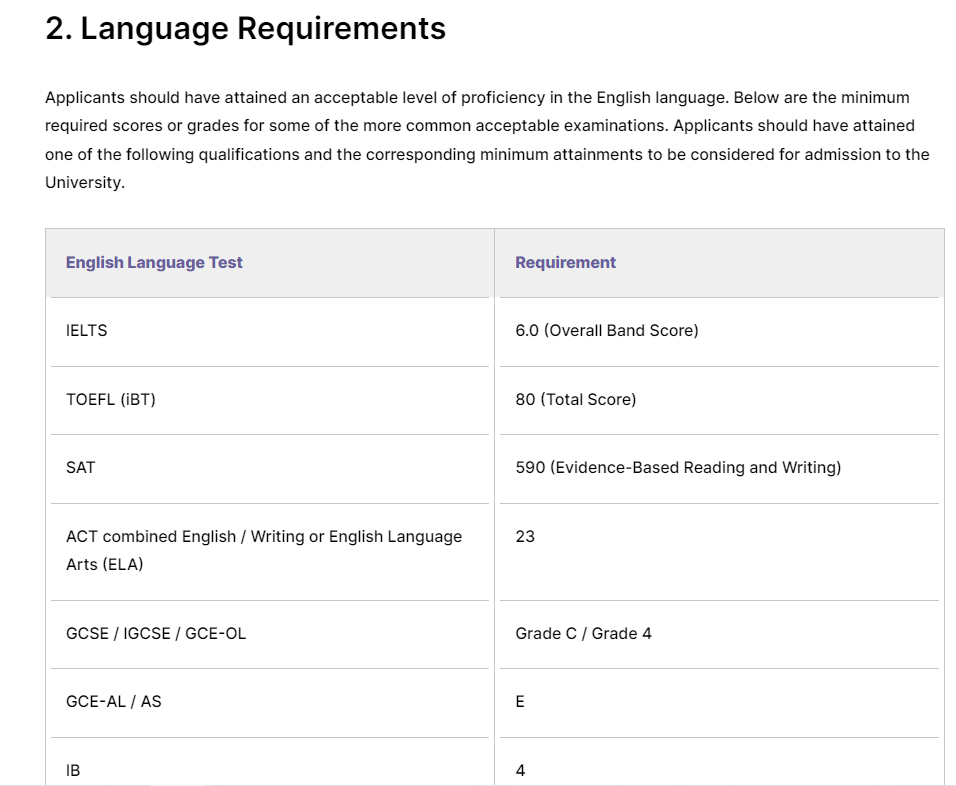The height and width of the screenshot is (786, 956).
Task: Click the word "University." ending the paragraph
Action: pos(85,183)
